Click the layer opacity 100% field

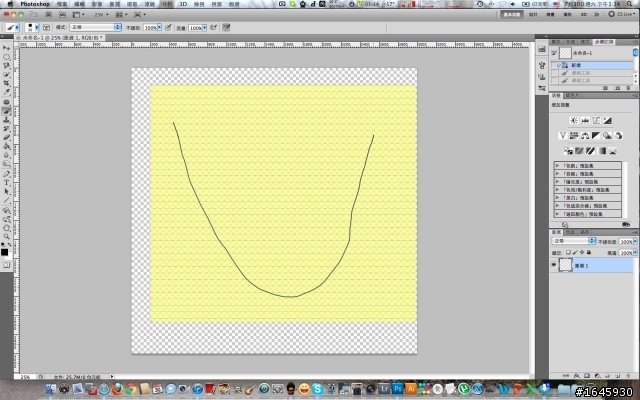tap(625, 242)
